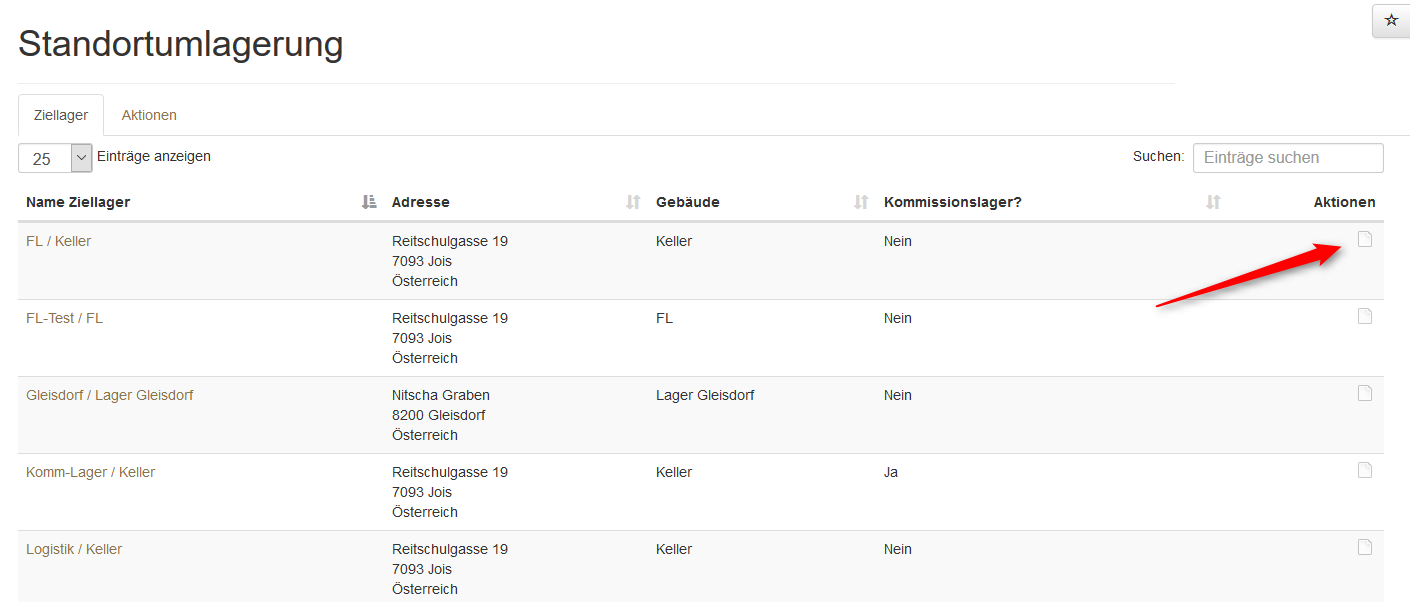1410x602 pixels.
Task: Click the document icon in FL-Test / FL row
Action: tap(1364, 316)
